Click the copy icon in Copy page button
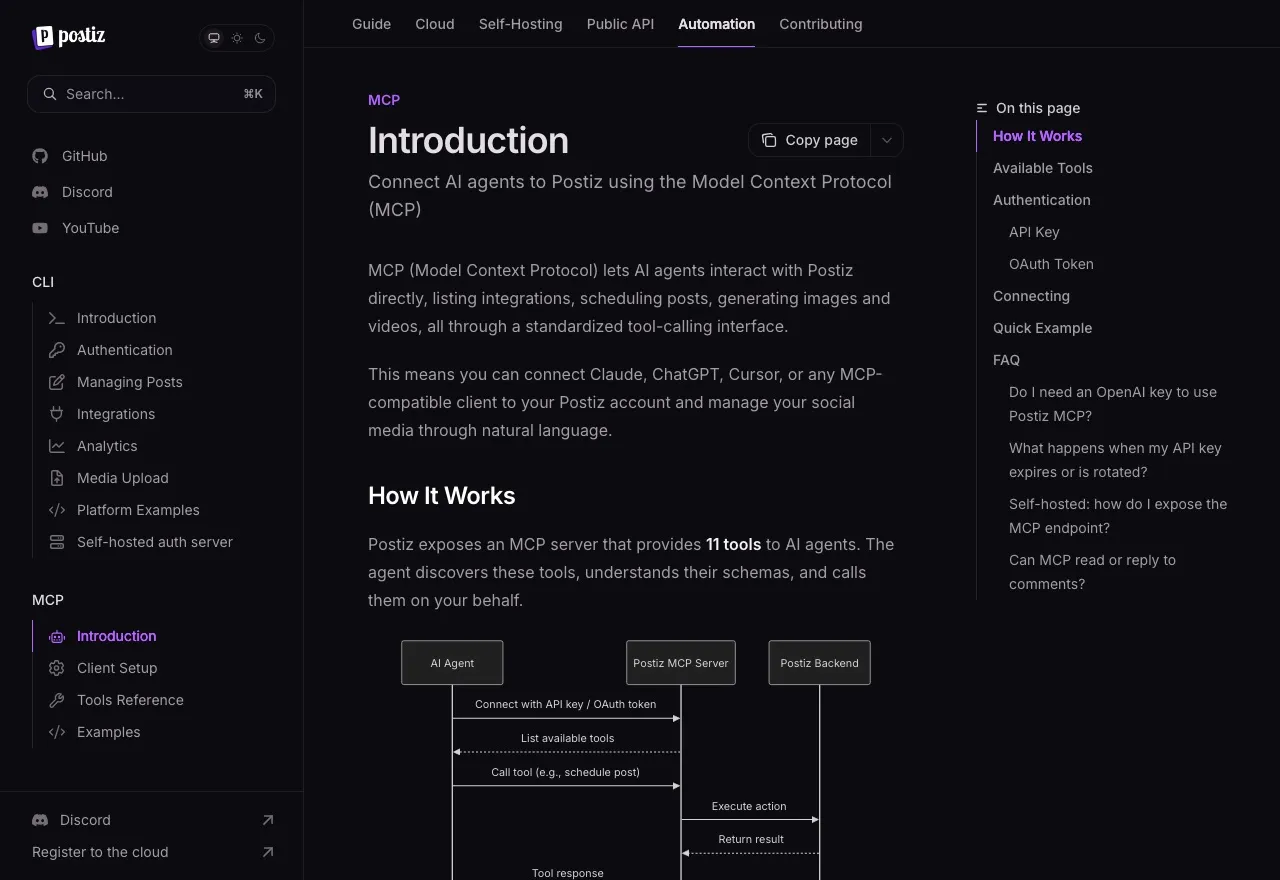The height and width of the screenshot is (880, 1280). coord(769,140)
